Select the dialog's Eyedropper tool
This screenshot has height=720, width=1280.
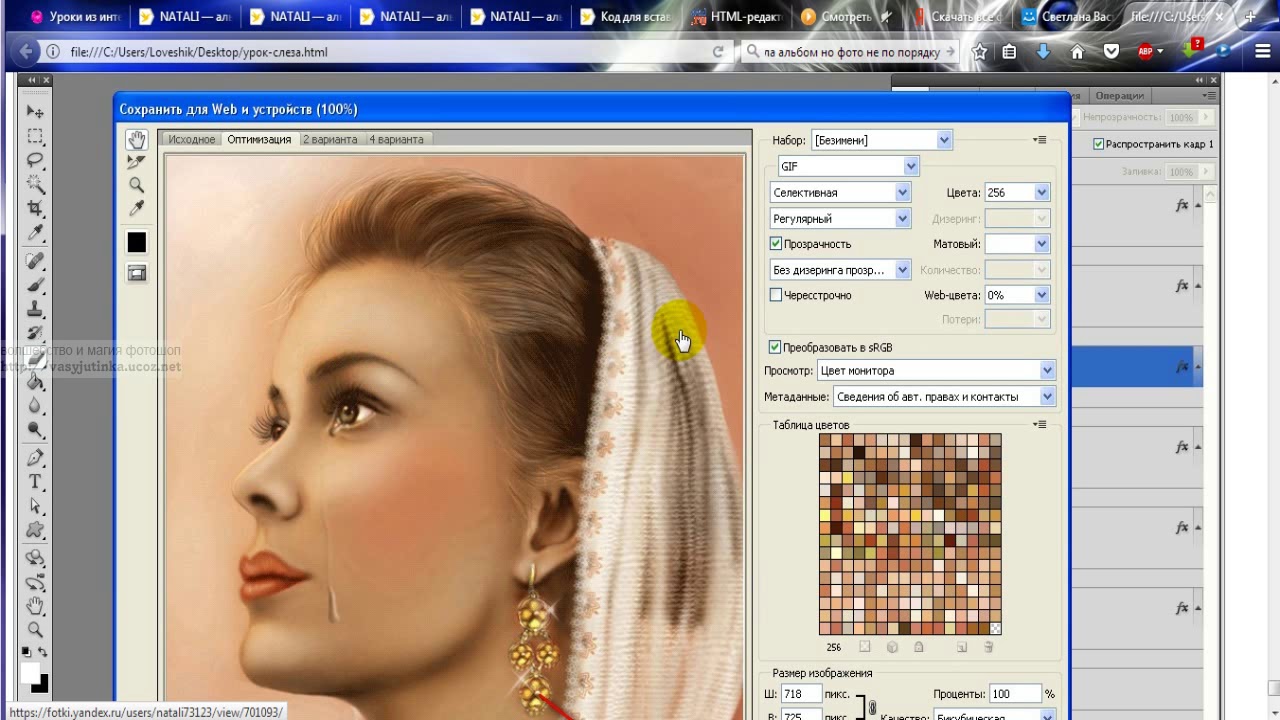point(137,208)
